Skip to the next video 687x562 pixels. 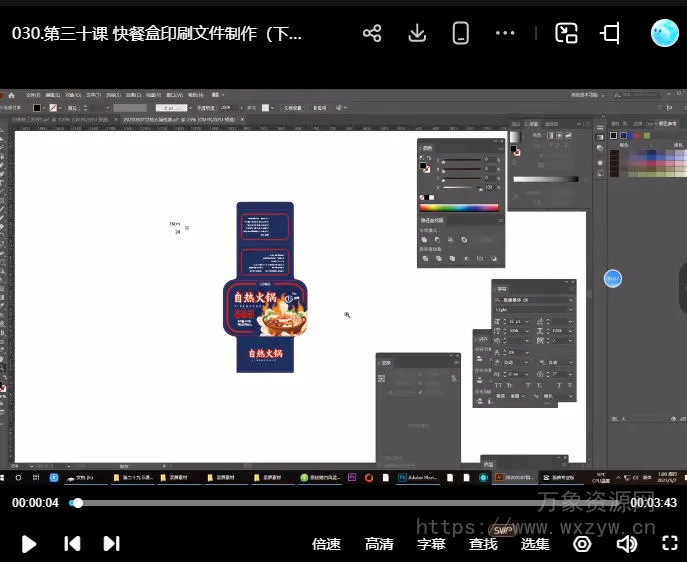coord(112,544)
